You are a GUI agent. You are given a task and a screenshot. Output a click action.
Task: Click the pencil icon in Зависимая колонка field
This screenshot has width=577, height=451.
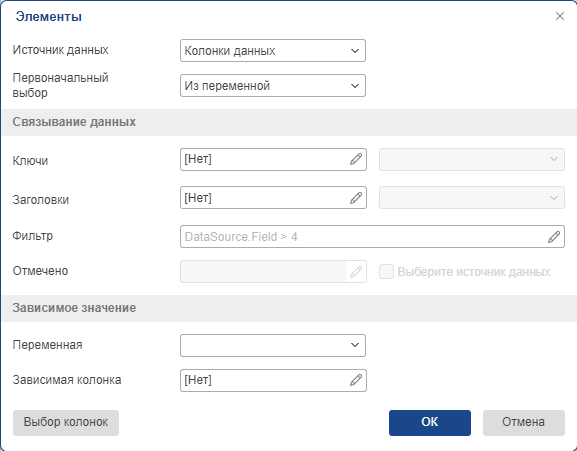[x=355, y=380]
